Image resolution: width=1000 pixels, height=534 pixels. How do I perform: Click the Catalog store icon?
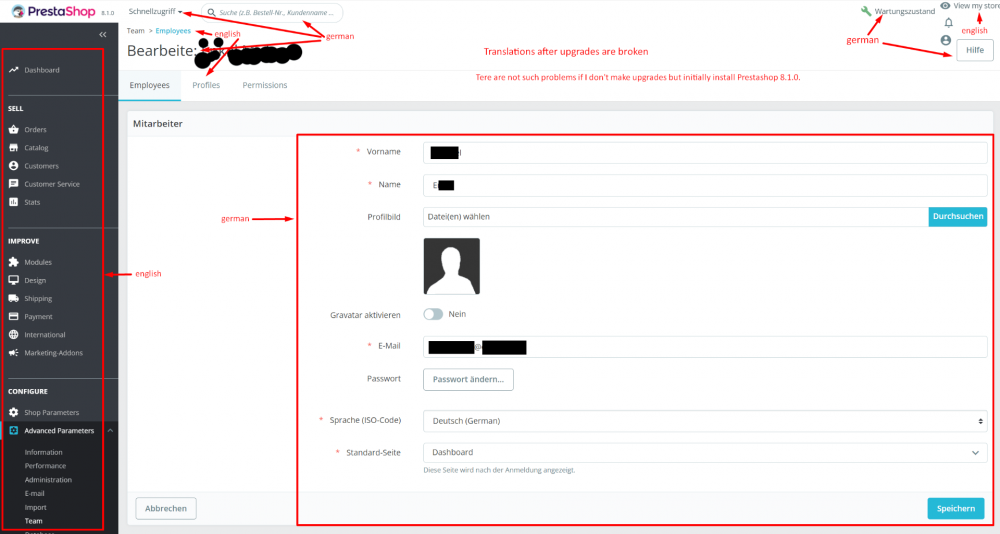[x=13, y=147]
